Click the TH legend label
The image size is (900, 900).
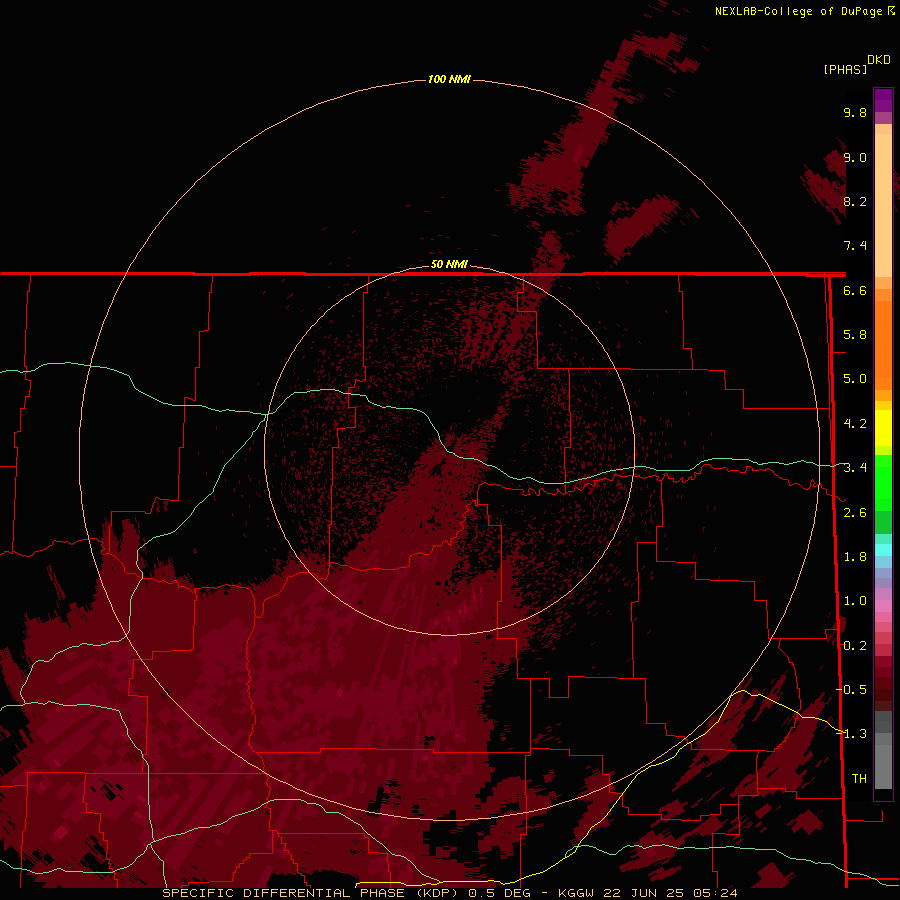[859, 779]
